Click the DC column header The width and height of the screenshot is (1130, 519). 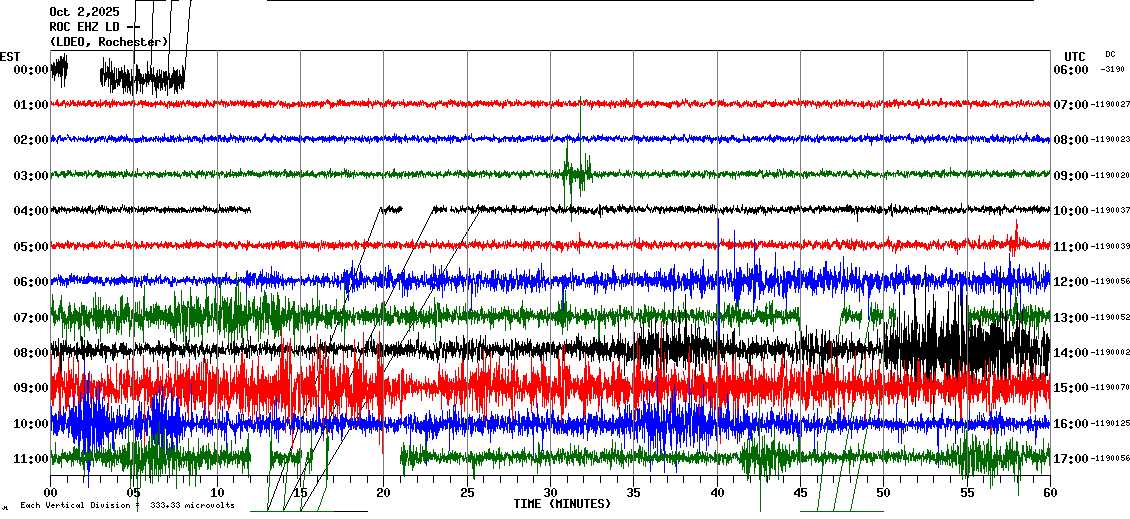1110,54
